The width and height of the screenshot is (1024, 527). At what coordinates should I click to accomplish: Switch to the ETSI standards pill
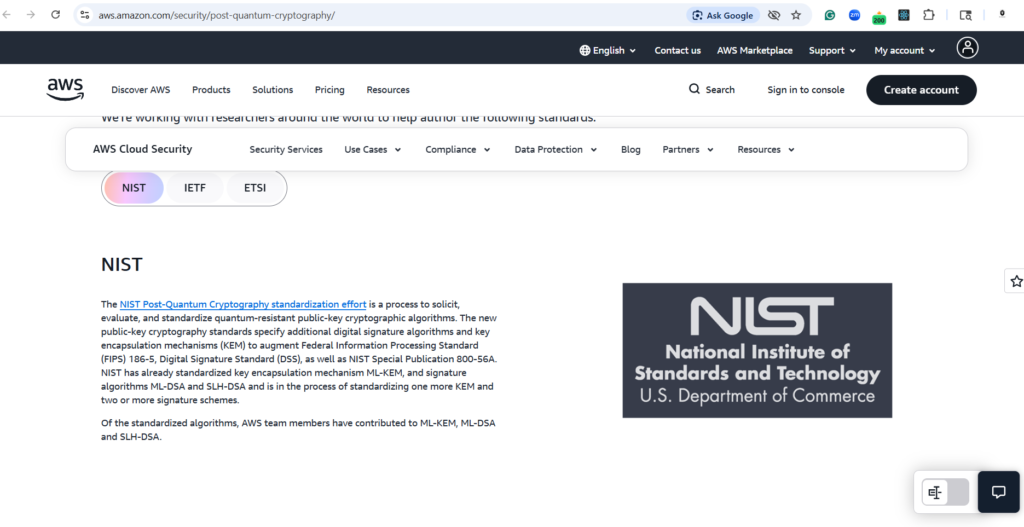click(x=255, y=187)
